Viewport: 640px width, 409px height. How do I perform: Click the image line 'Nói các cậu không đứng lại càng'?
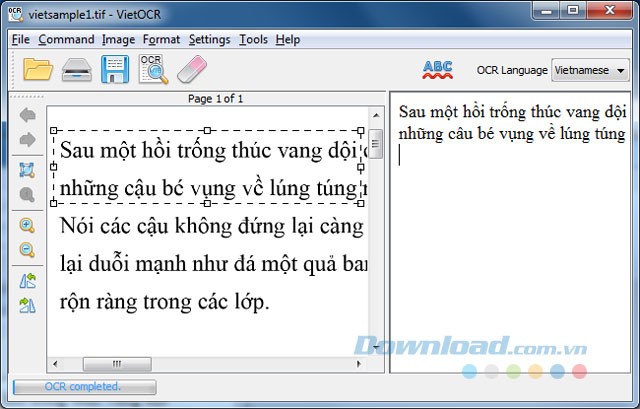tap(212, 226)
